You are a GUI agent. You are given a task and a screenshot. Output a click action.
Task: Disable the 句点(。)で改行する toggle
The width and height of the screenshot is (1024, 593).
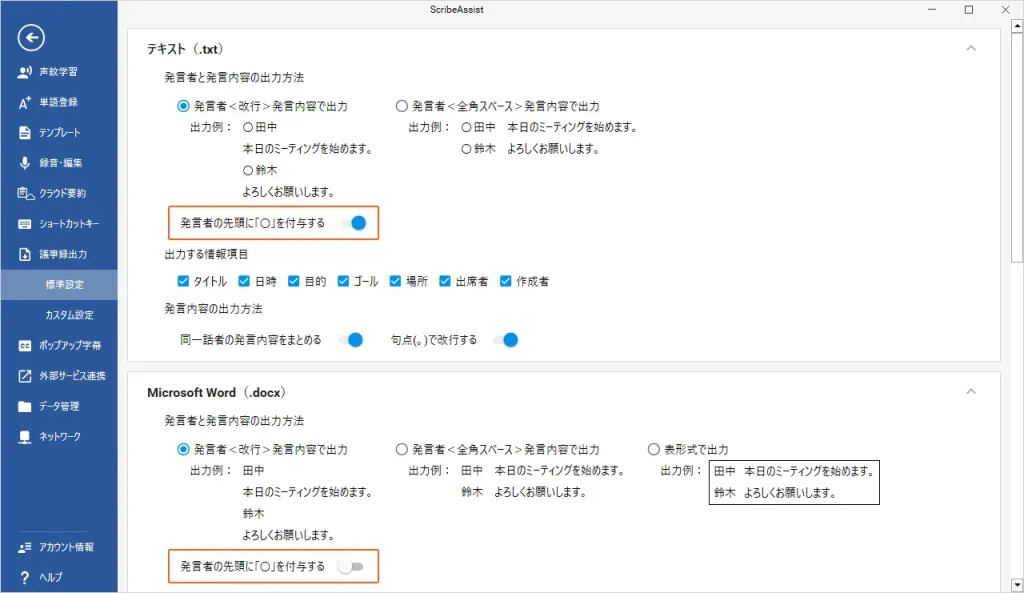506,340
